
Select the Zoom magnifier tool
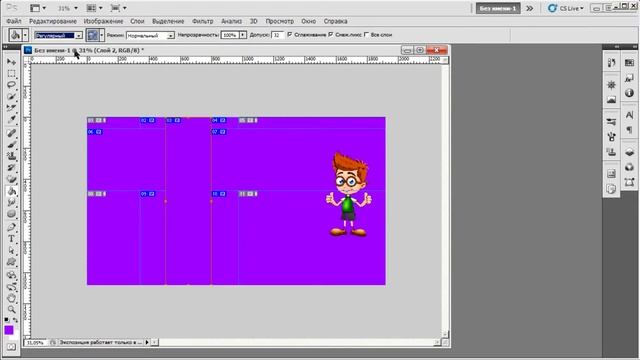coord(11,310)
